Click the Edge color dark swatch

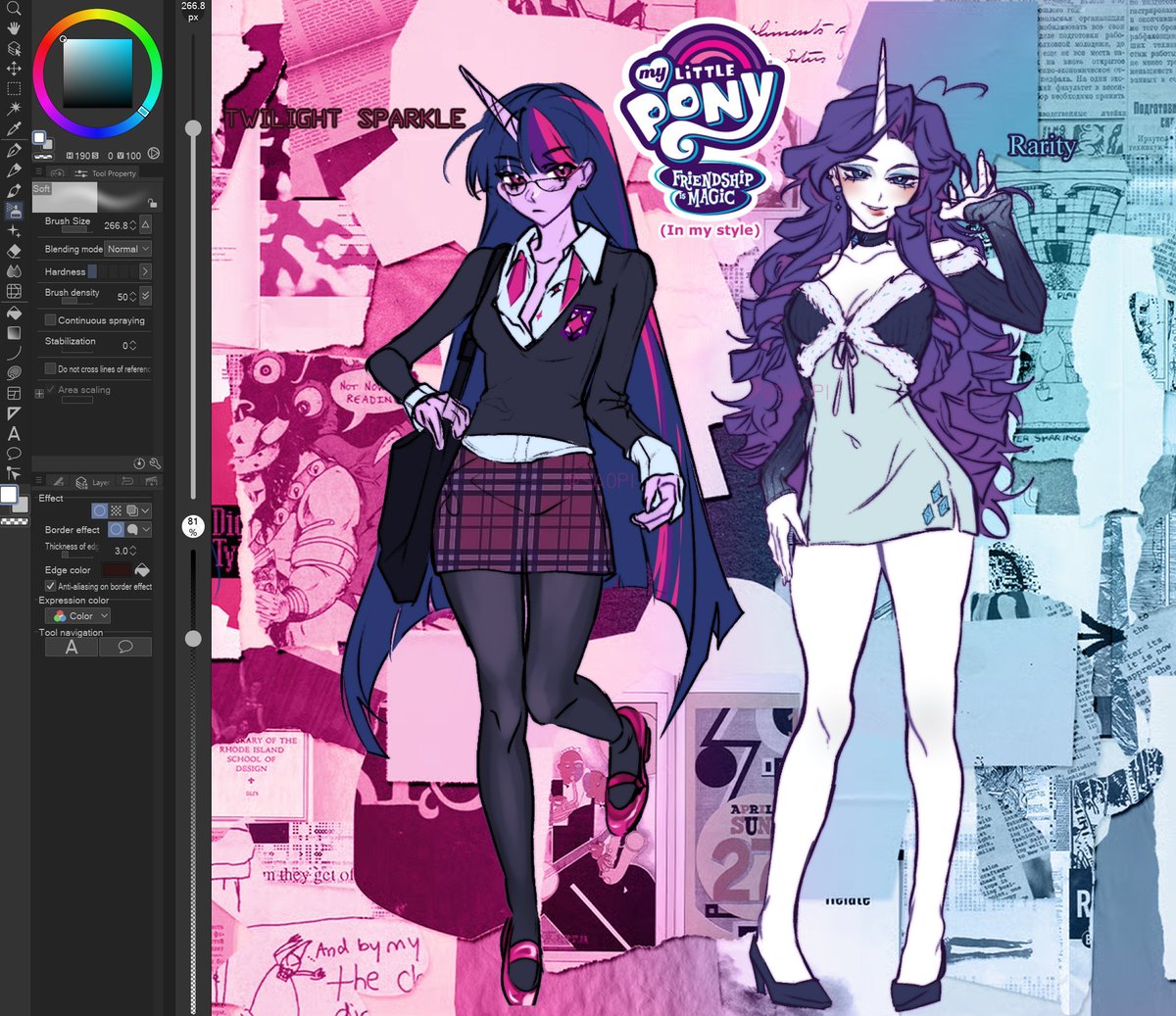117,570
